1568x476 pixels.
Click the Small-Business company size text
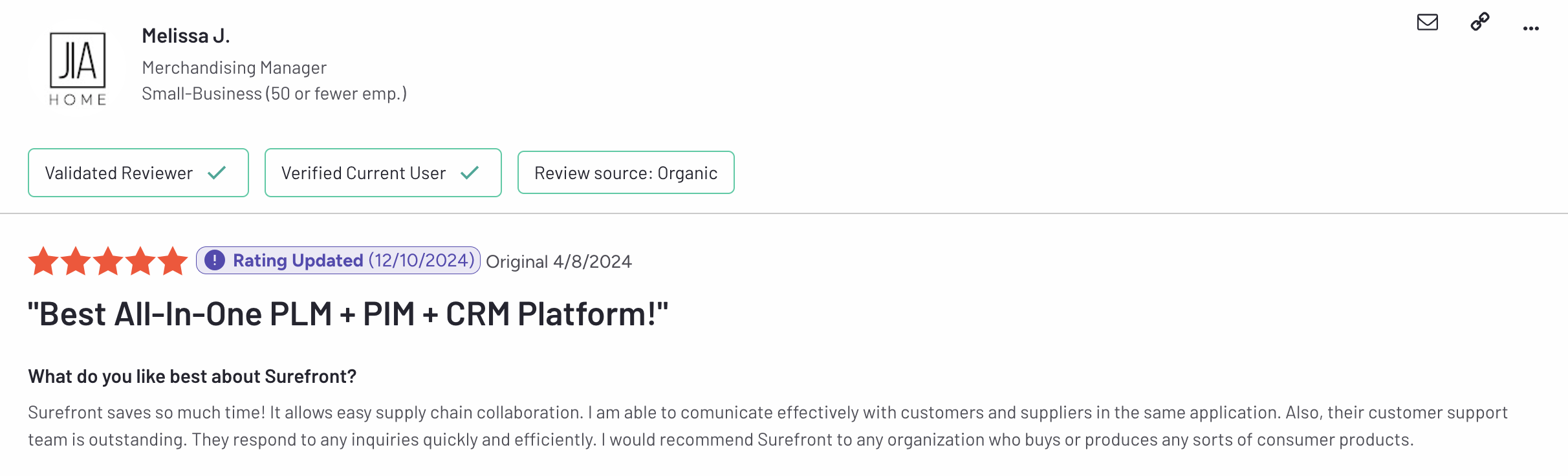[x=274, y=94]
